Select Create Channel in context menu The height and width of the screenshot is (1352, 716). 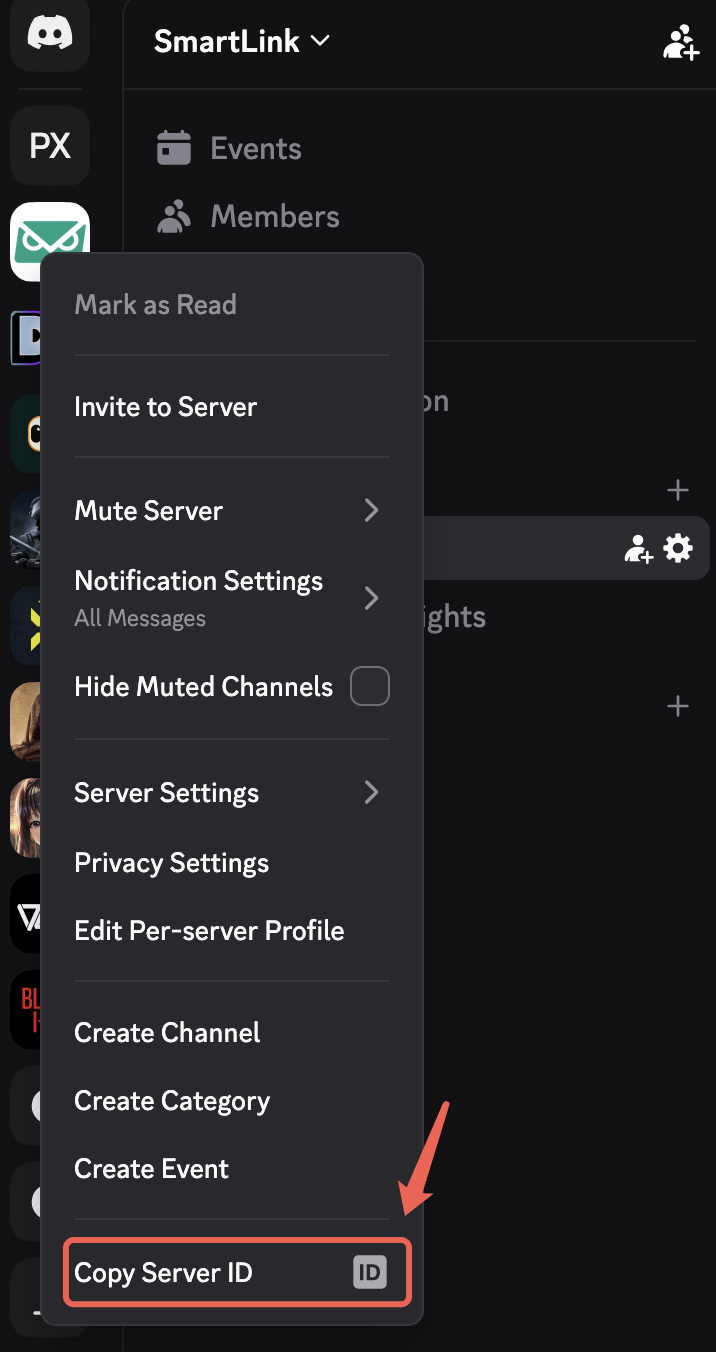point(167,1033)
